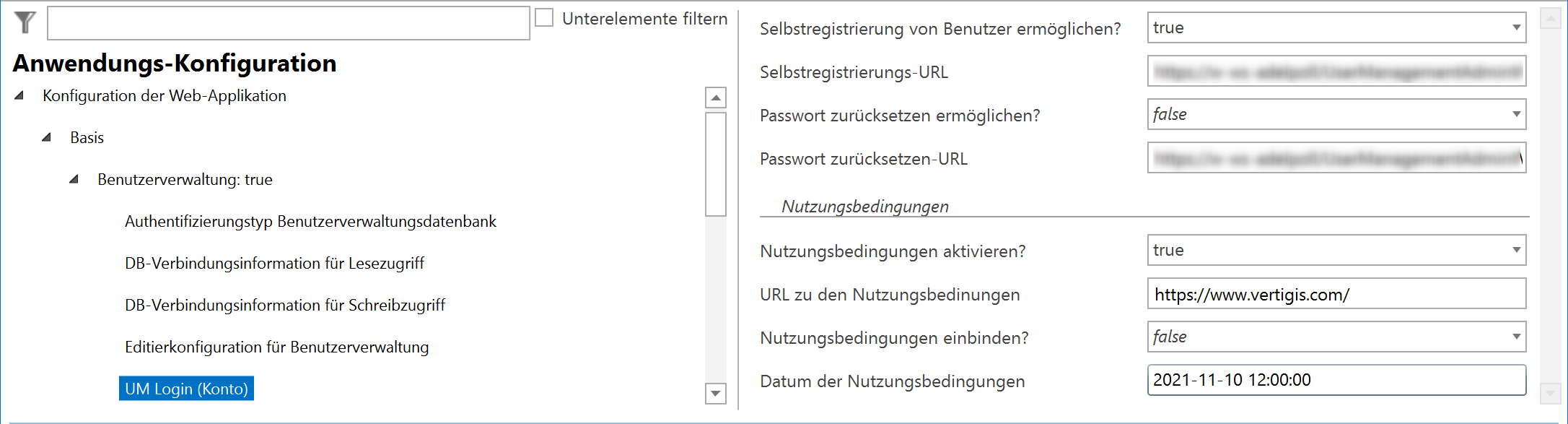Image resolution: width=1568 pixels, height=424 pixels.
Task: Select DB-Verbindungsinformation für Lesezugriff
Action: [x=274, y=264]
